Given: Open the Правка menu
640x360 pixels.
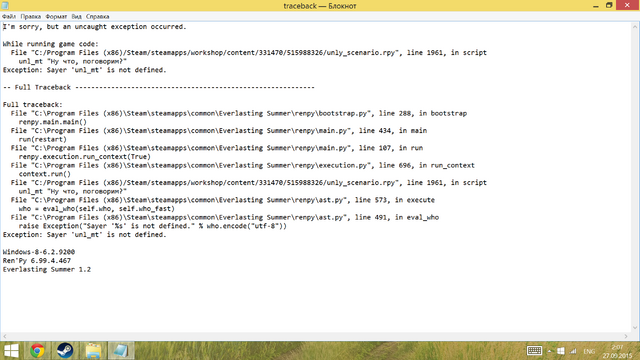Looking at the screenshot, I should pos(31,17).
